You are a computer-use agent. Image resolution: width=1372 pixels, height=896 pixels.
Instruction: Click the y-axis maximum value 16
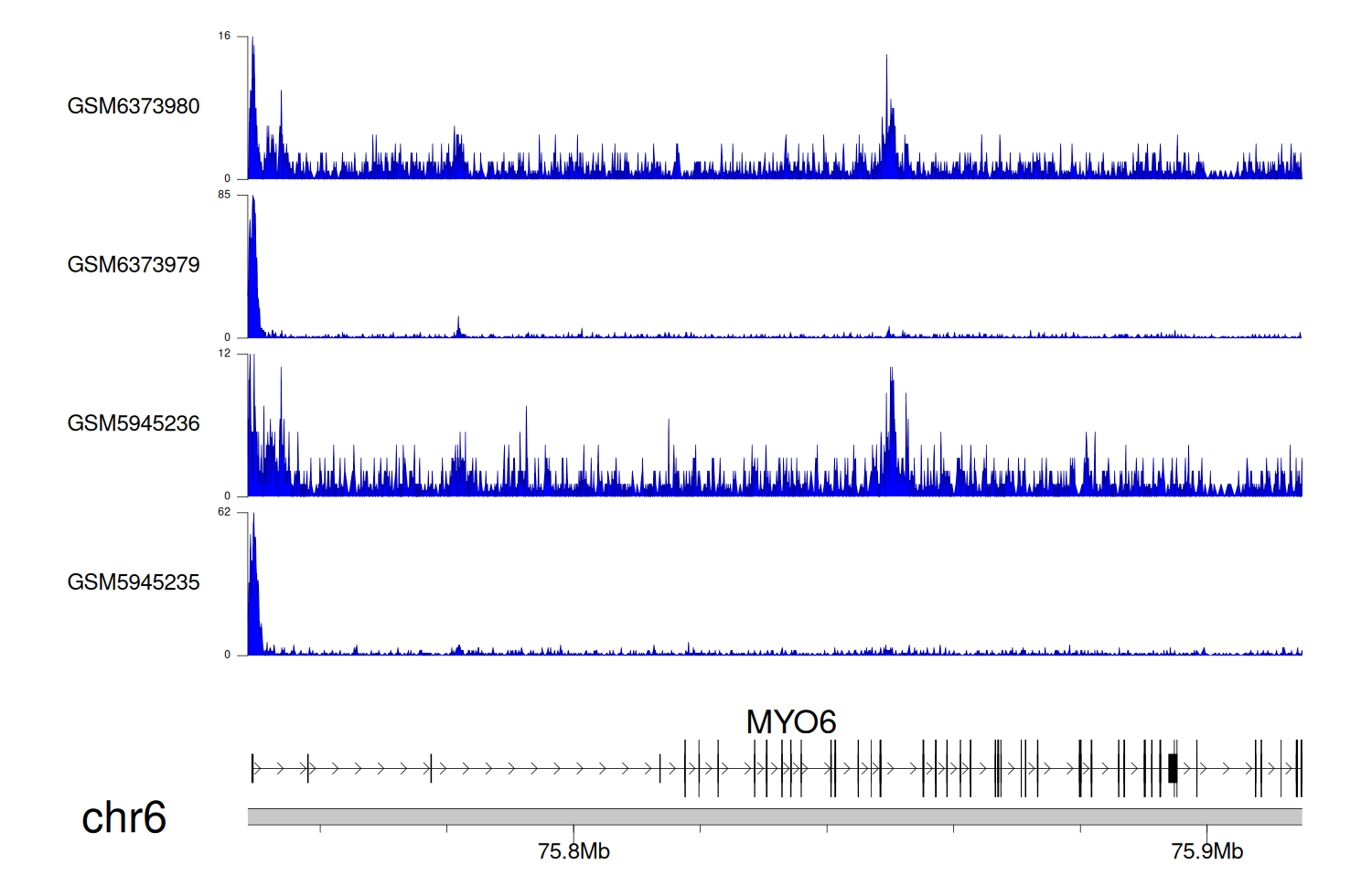click(x=224, y=37)
